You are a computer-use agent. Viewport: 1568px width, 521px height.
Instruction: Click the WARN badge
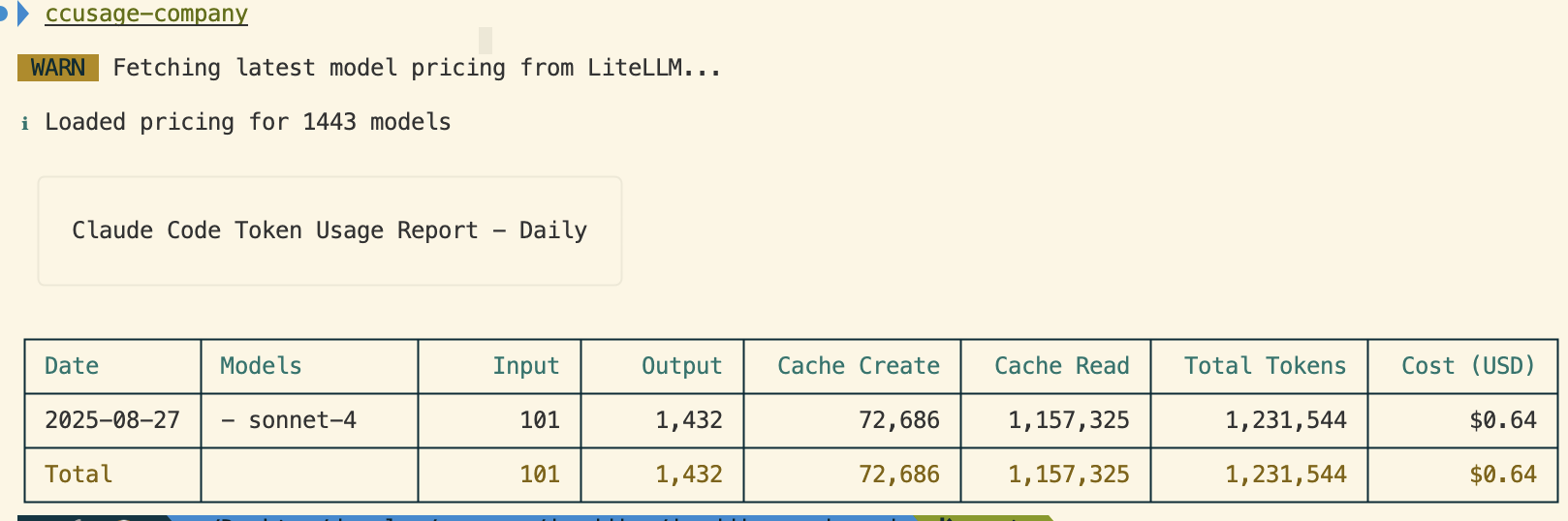coord(58,68)
